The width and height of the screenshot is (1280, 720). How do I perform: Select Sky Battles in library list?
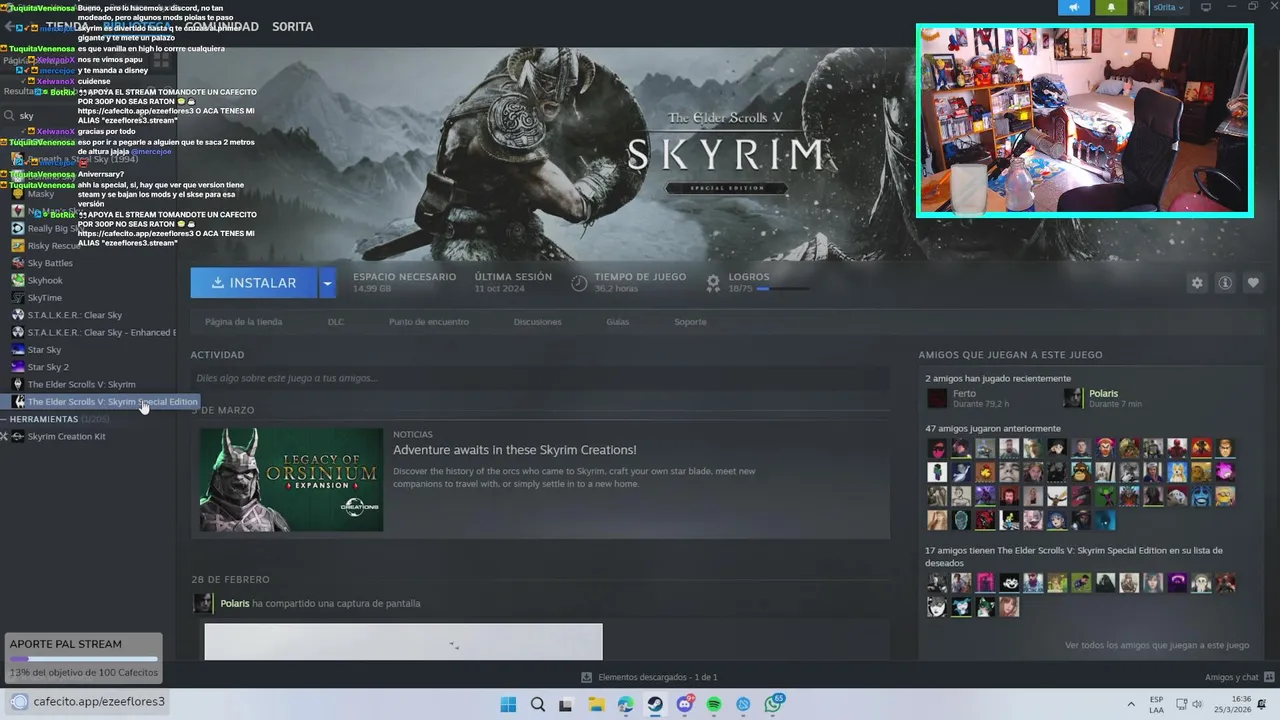click(x=50, y=263)
